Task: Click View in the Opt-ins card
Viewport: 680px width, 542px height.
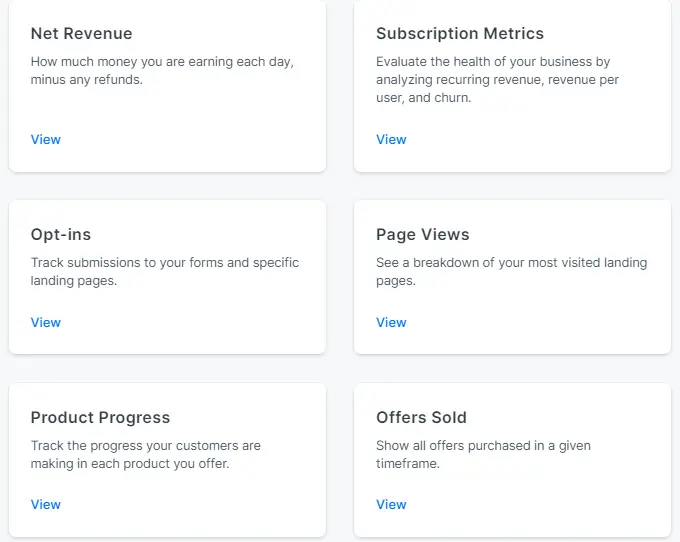Action: point(46,323)
